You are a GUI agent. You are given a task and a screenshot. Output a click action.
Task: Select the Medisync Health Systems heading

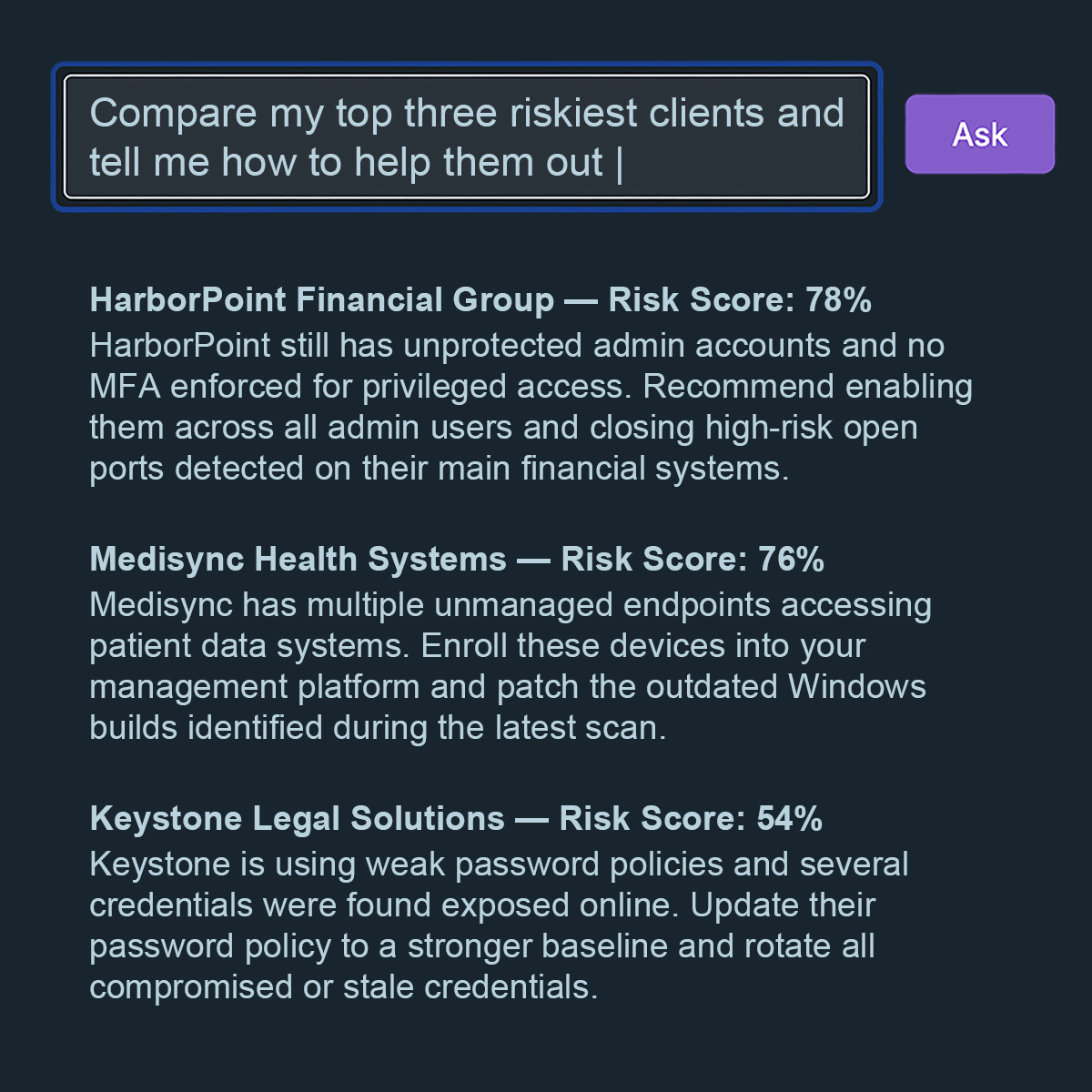(x=298, y=559)
